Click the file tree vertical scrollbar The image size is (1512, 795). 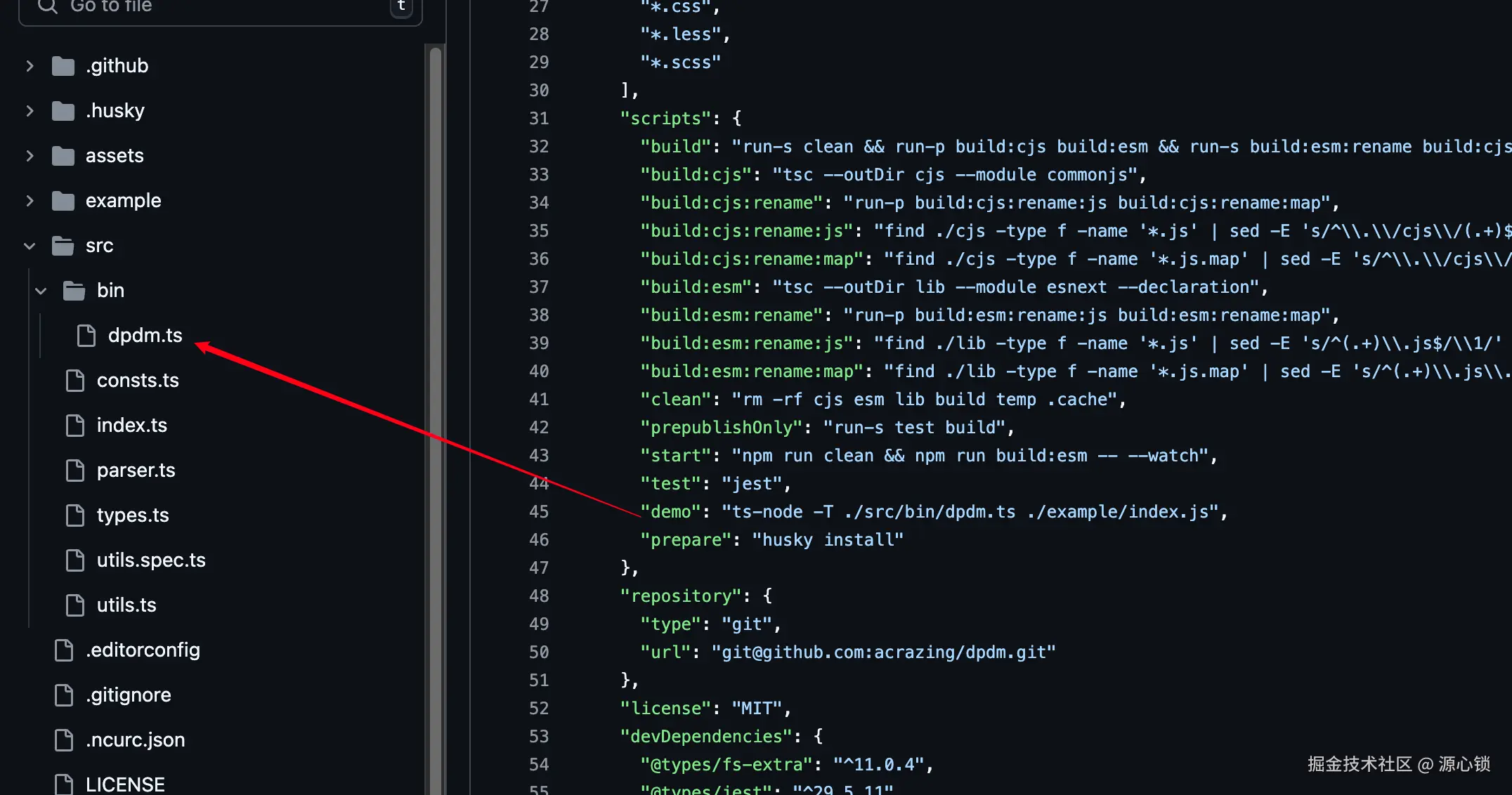[x=436, y=421]
